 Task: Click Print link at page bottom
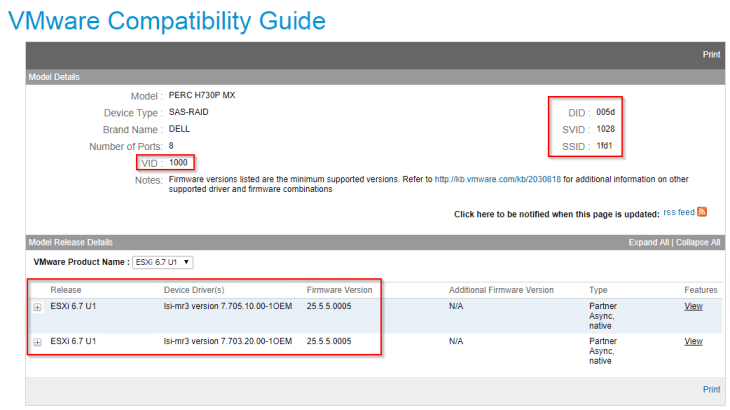click(x=711, y=389)
